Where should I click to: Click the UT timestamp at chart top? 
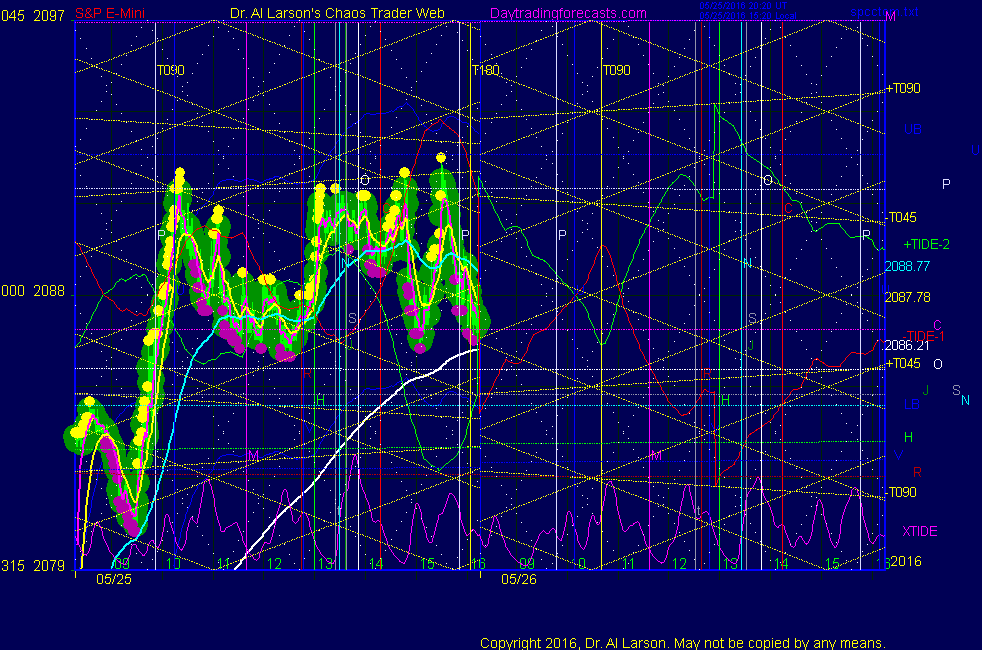[743, 6]
